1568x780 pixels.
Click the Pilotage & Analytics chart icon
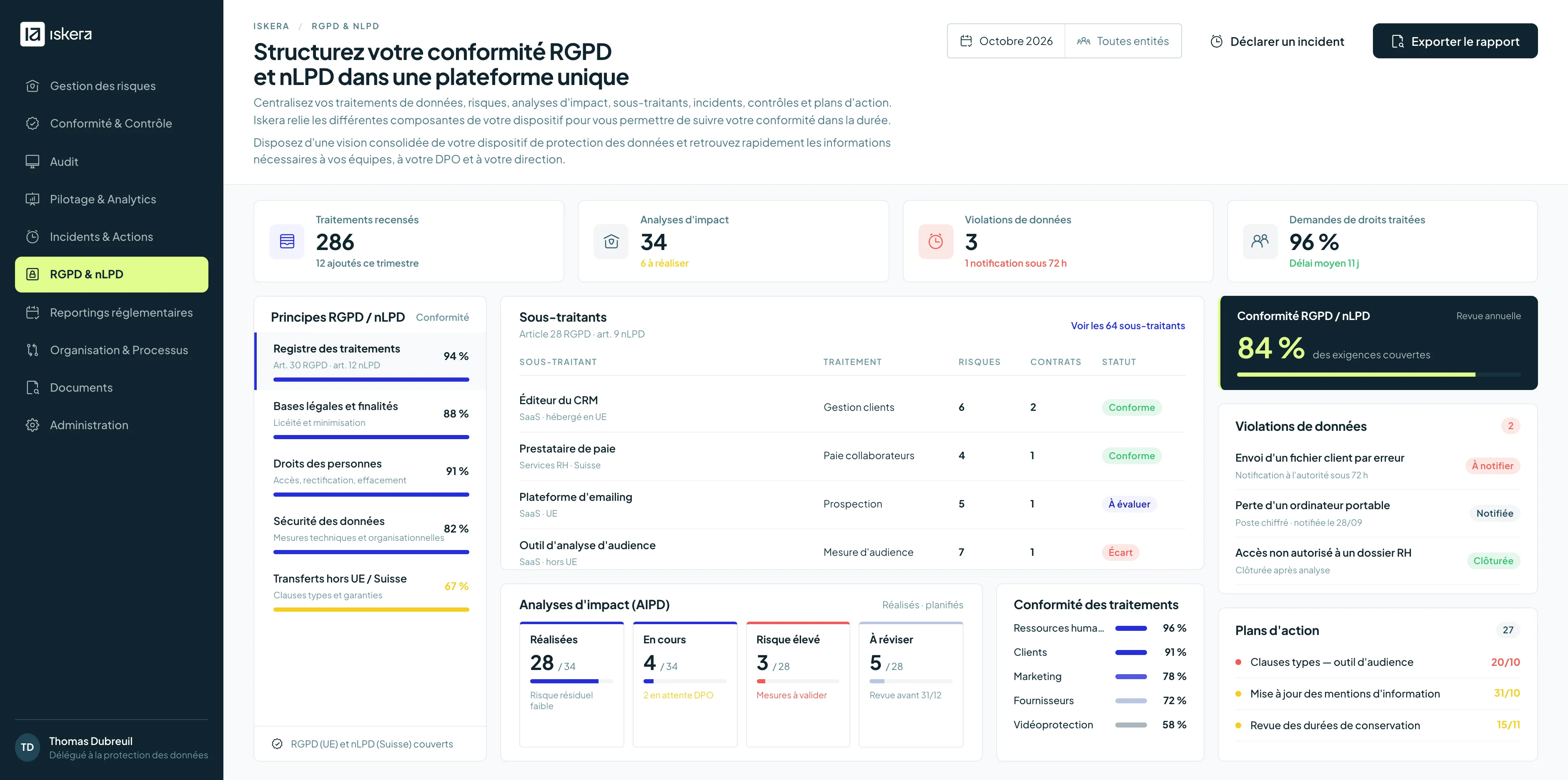(x=33, y=199)
